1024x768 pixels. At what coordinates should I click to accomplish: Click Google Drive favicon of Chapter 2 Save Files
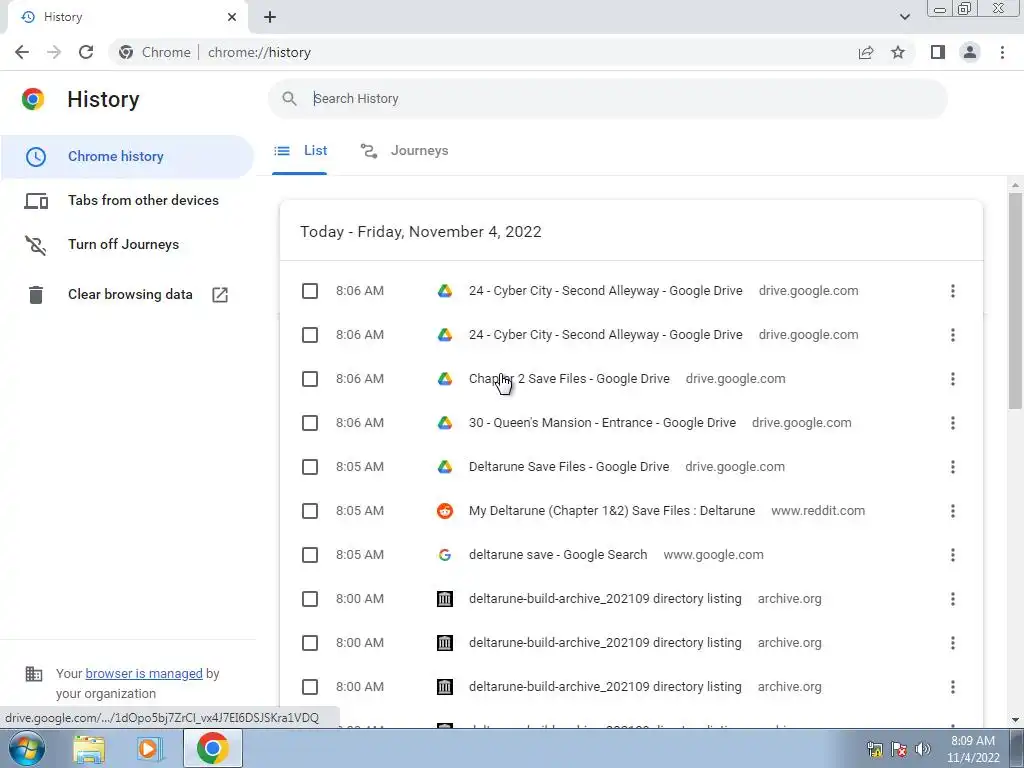(x=445, y=379)
